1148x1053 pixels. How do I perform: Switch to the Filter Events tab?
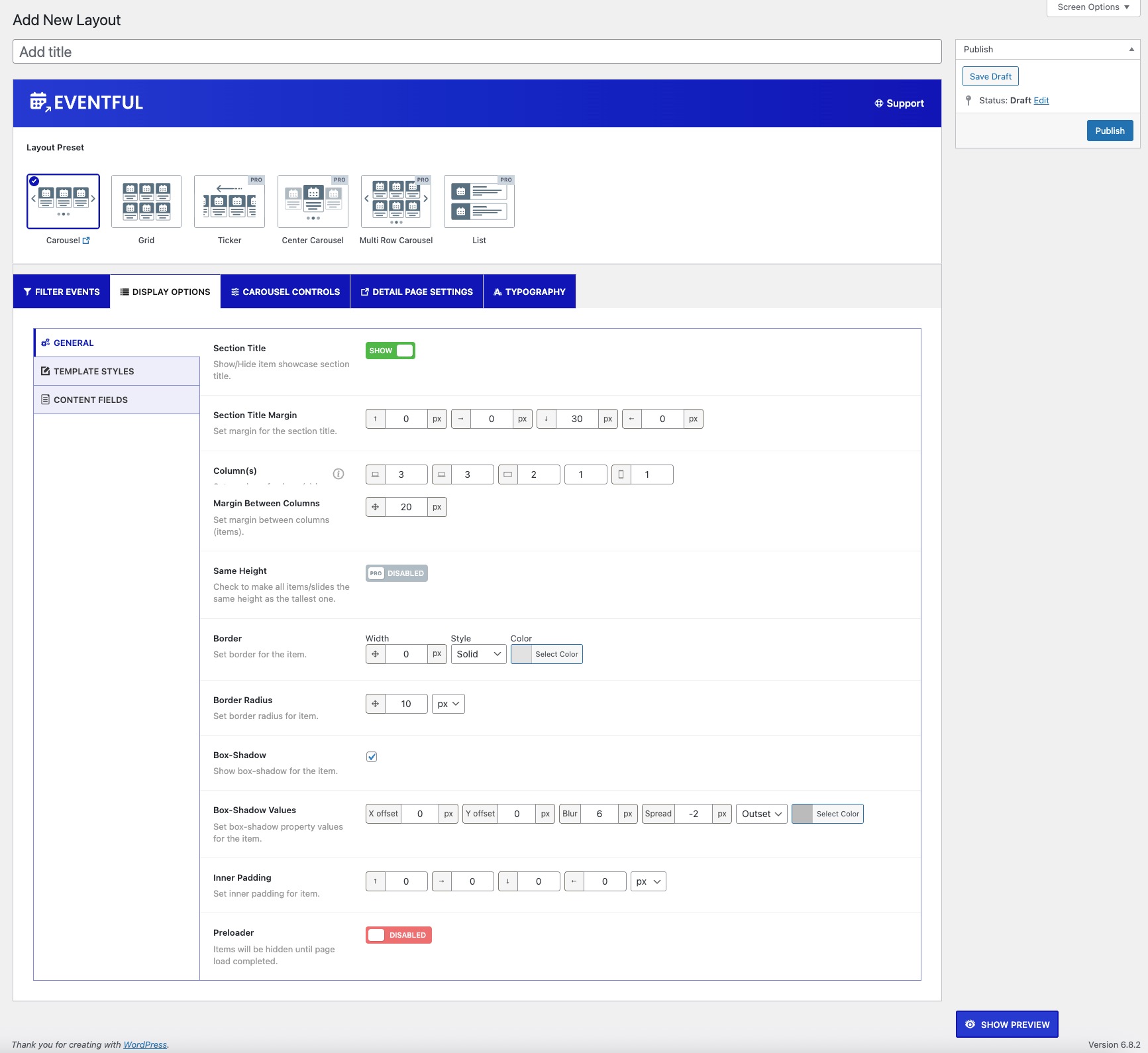pos(62,292)
